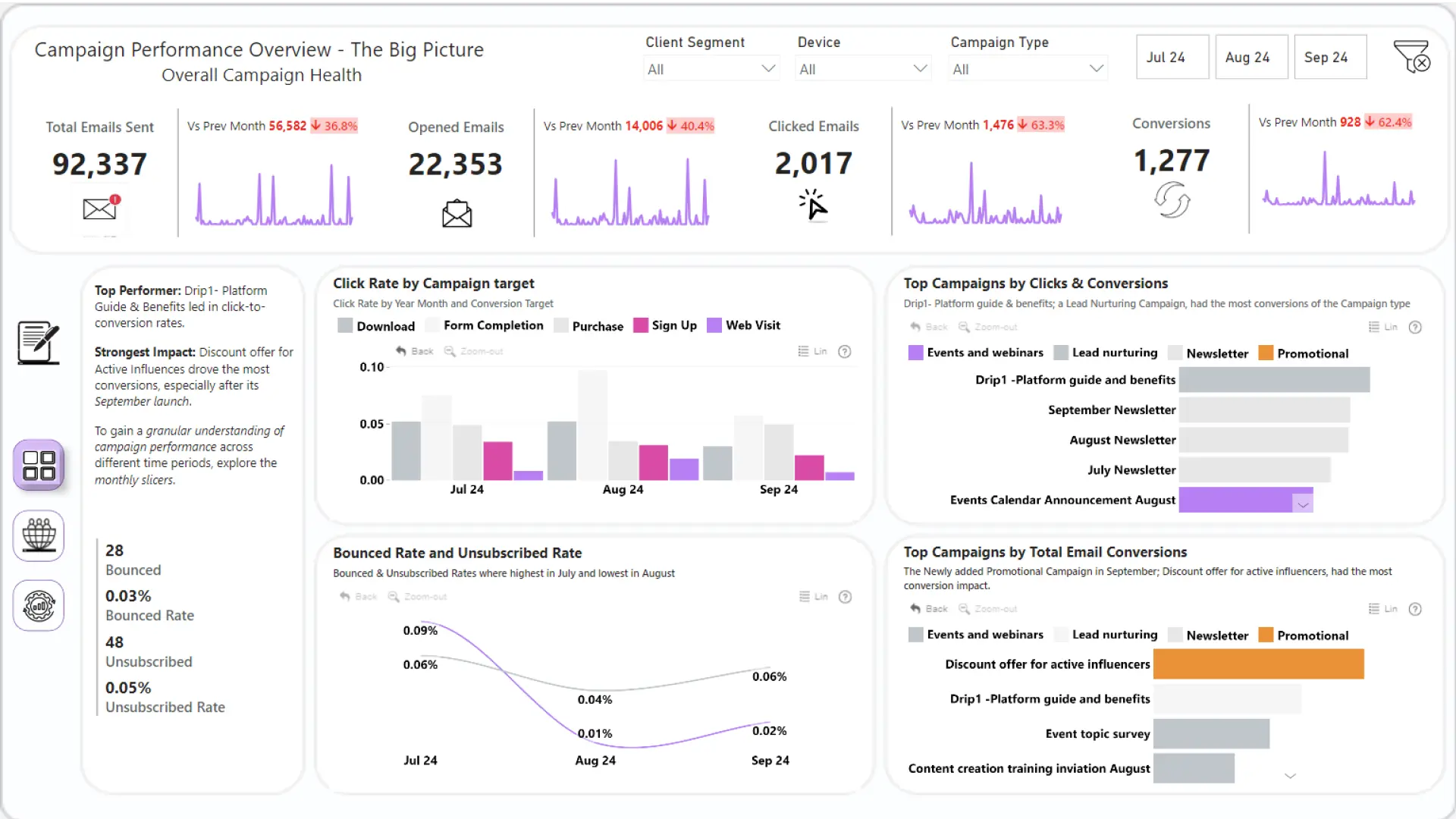The image size is (1456, 819).
Task: Toggle Form Completion legend series
Action: click(x=485, y=325)
